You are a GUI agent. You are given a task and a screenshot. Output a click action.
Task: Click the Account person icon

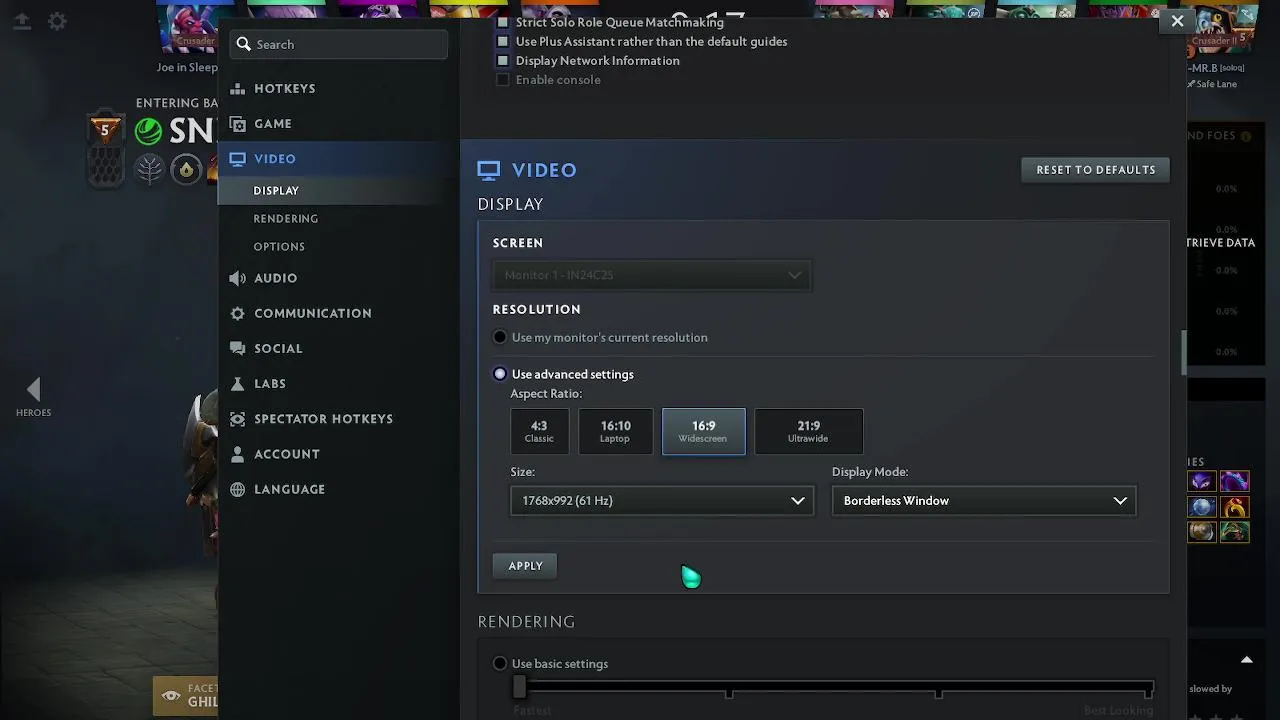point(237,454)
